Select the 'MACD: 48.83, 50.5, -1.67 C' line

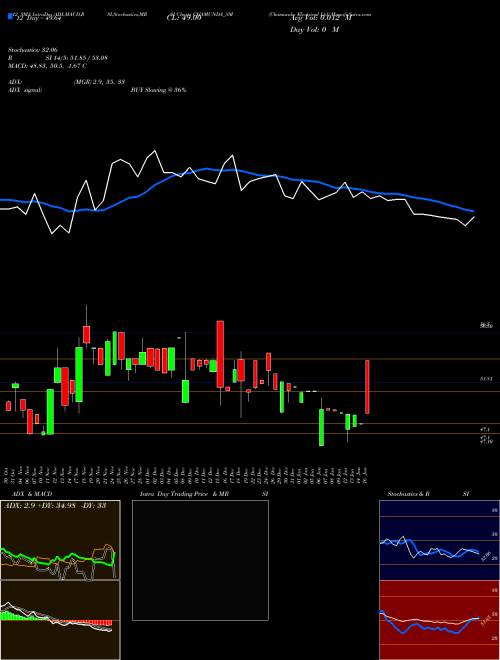pos(47,66)
